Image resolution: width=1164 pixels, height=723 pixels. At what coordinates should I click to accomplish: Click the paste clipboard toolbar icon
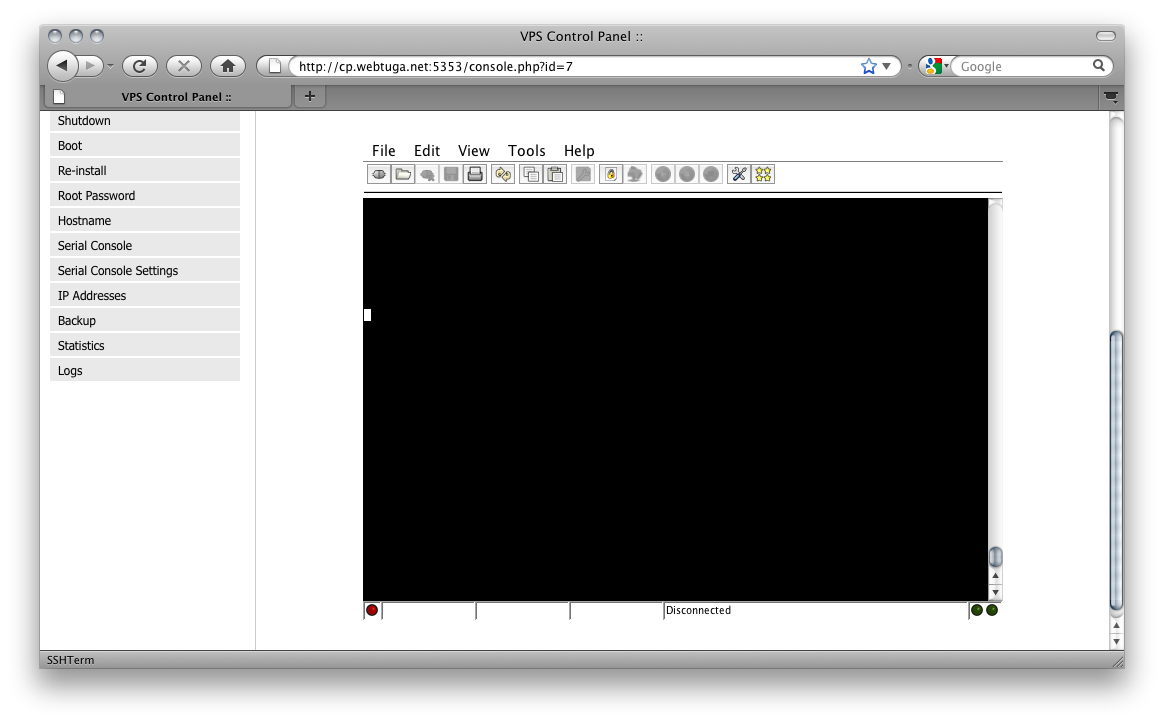click(x=555, y=175)
